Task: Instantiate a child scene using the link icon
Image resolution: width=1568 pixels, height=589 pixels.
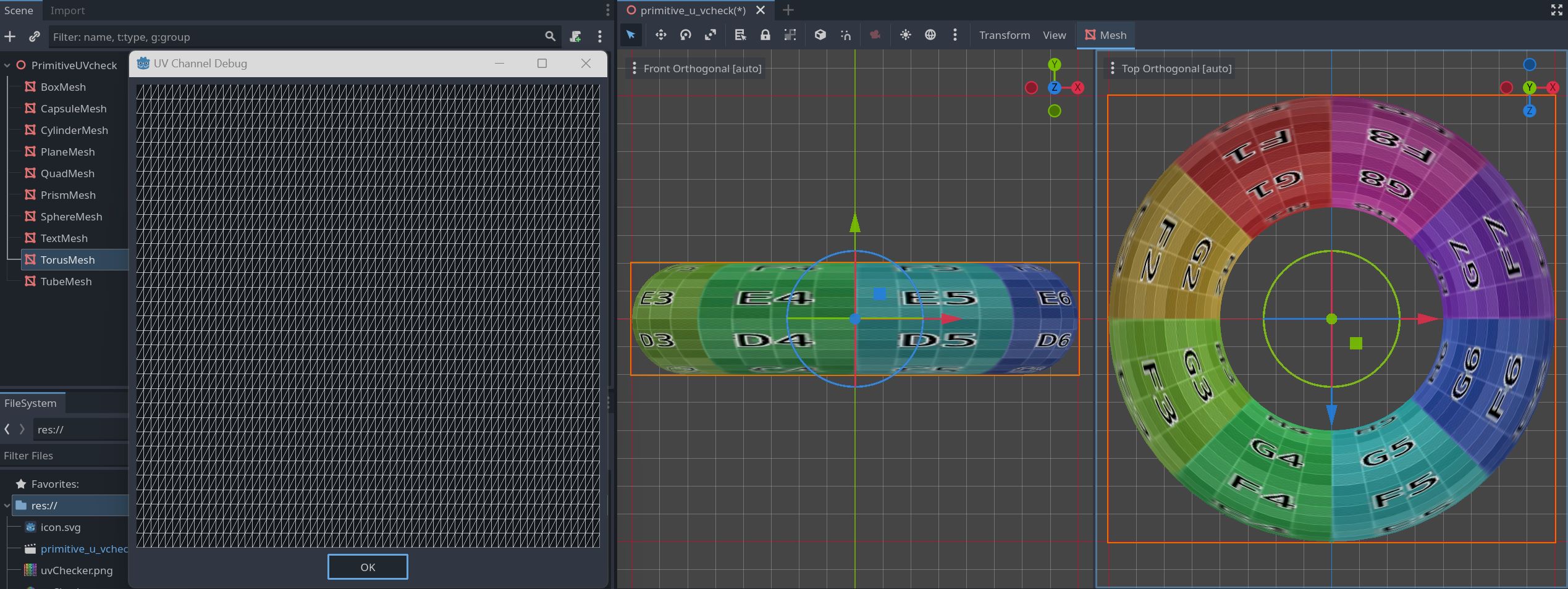Action: (34, 36)
